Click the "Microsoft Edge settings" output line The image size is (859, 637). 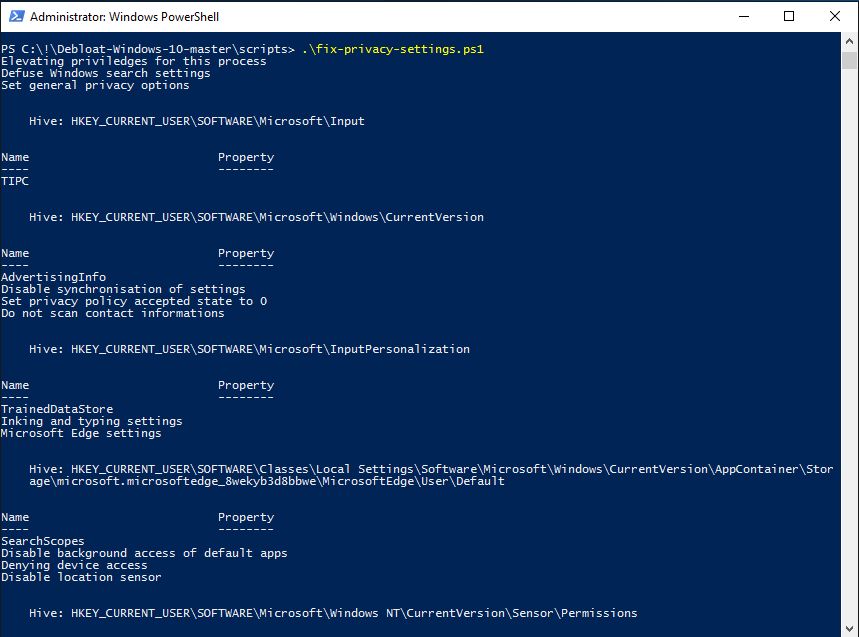tap(81, 433)
